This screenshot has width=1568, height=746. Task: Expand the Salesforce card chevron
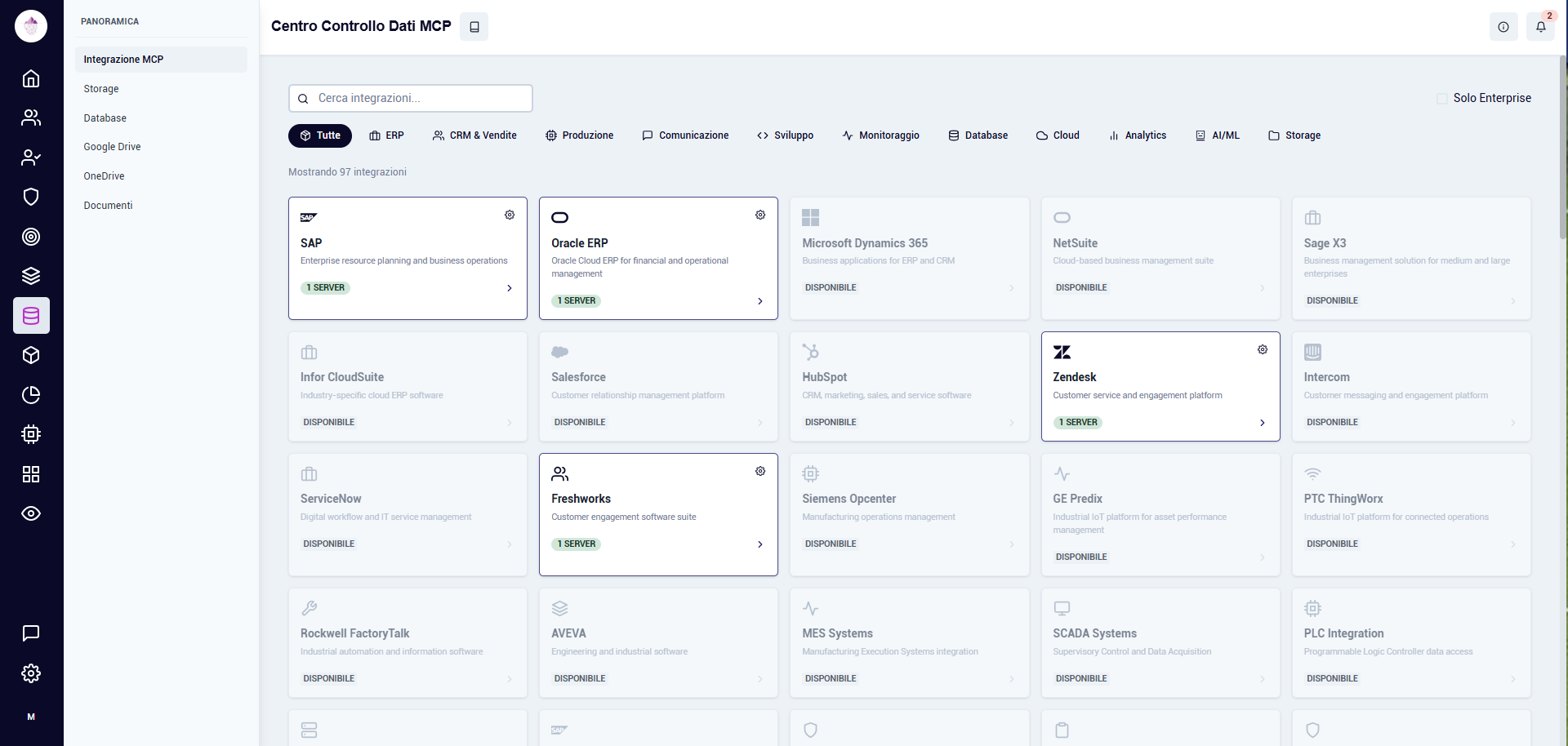coord(760,422)
